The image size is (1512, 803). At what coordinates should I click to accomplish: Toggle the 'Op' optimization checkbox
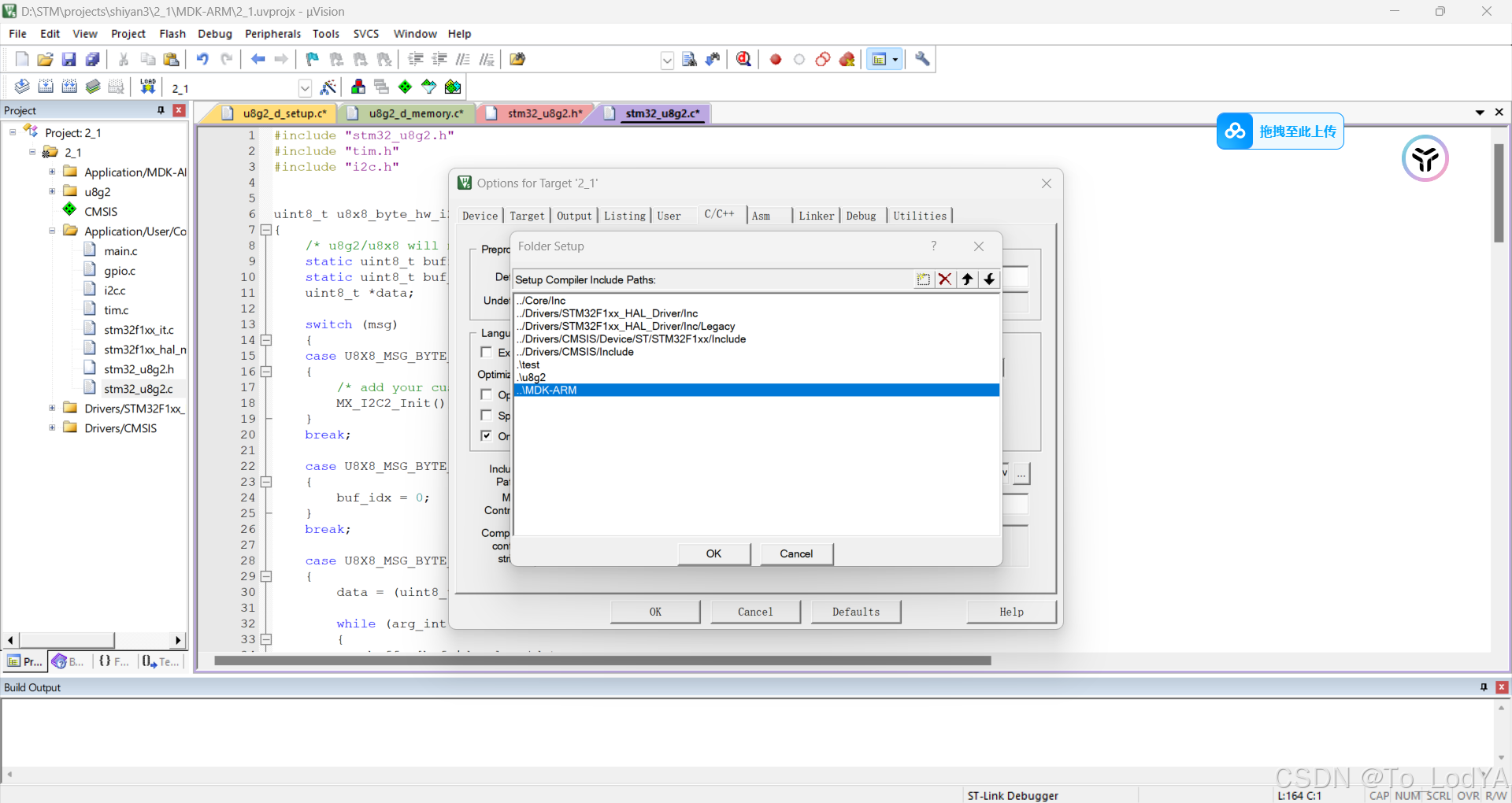(x=487, y=394)
